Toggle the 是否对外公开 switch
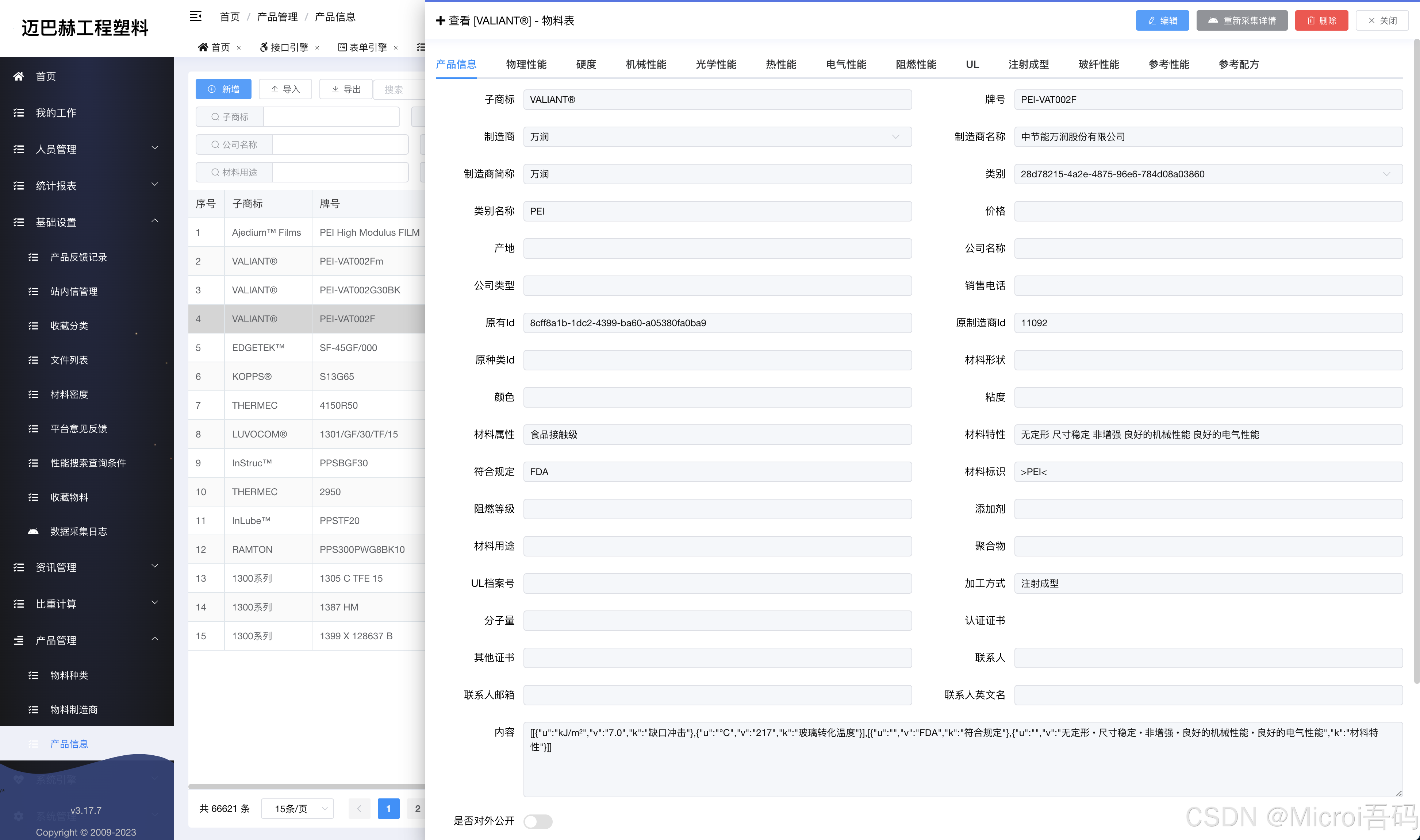1420x840 pixels. click(538, 821)
